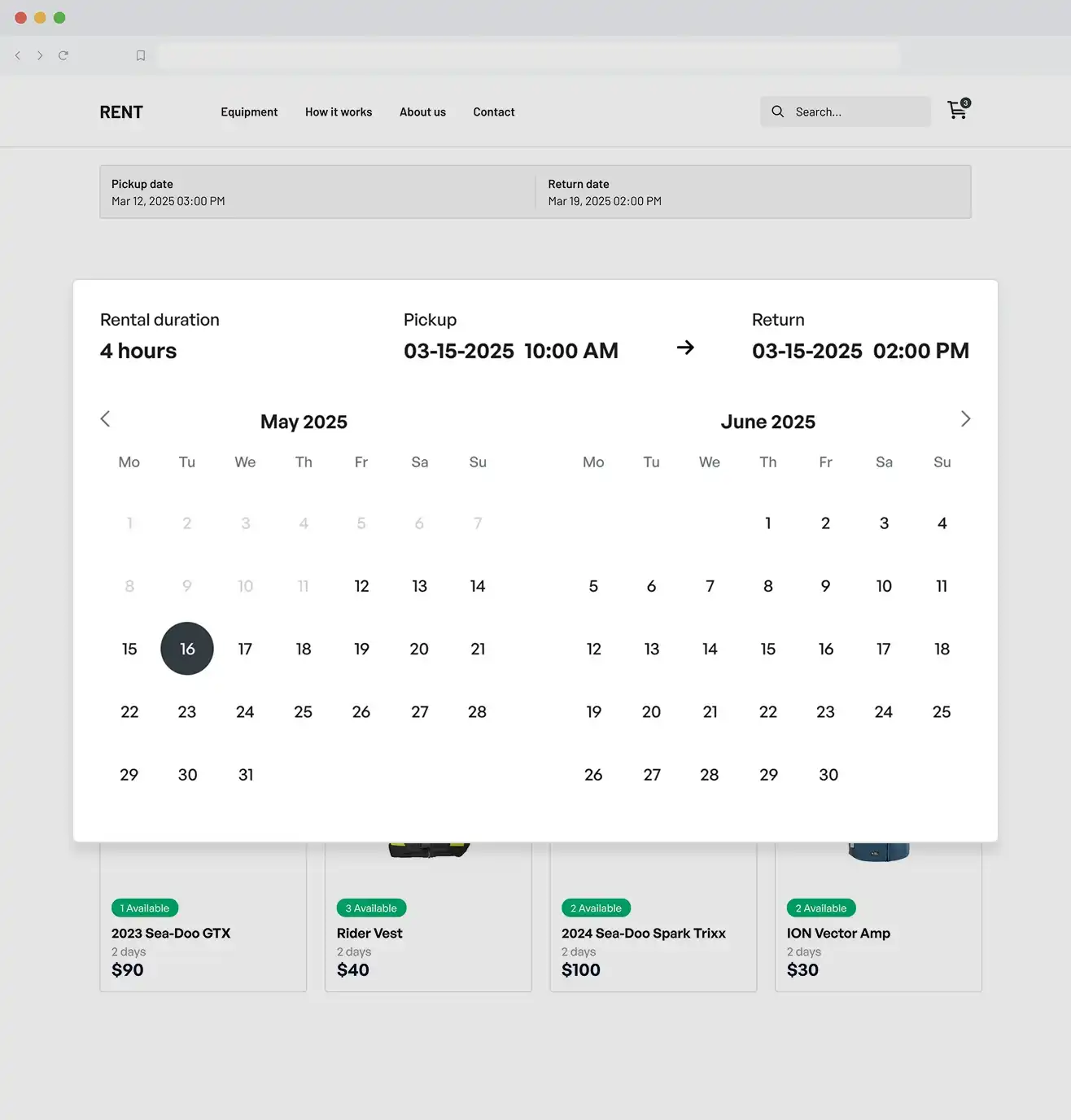The width and height of the screenshot is (1071, 1120).
Task: Open the Contact page link
Action: pos(494,112)
